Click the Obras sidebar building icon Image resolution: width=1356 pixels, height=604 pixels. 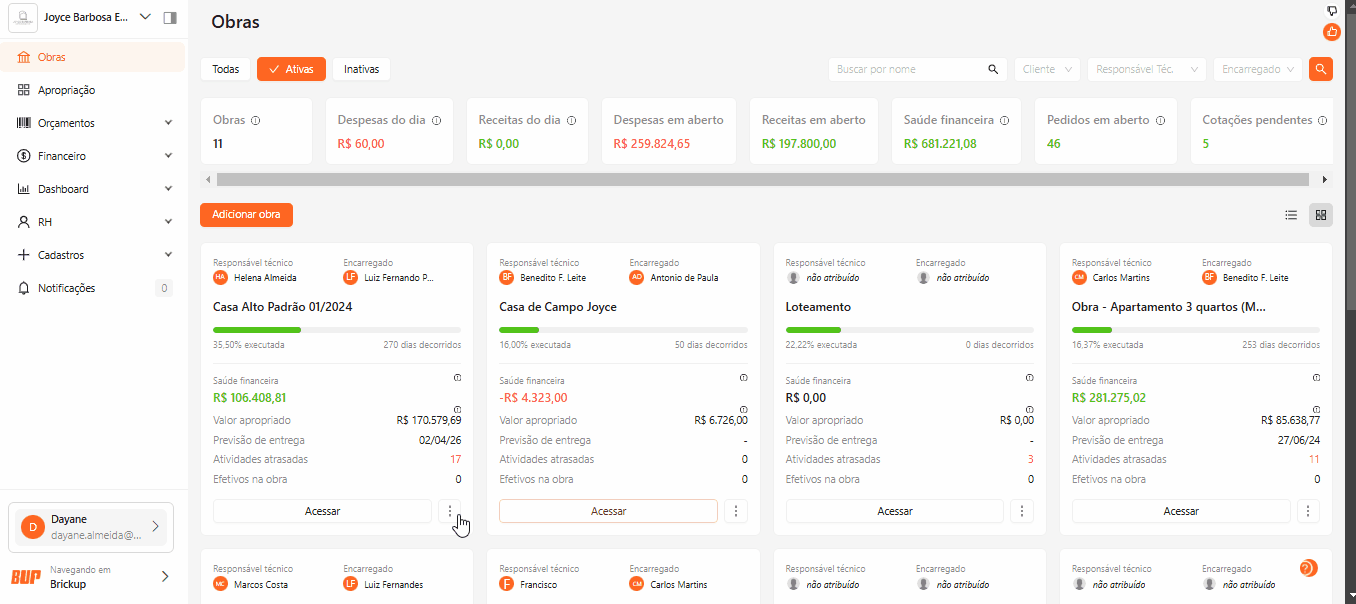pos(24,57)
